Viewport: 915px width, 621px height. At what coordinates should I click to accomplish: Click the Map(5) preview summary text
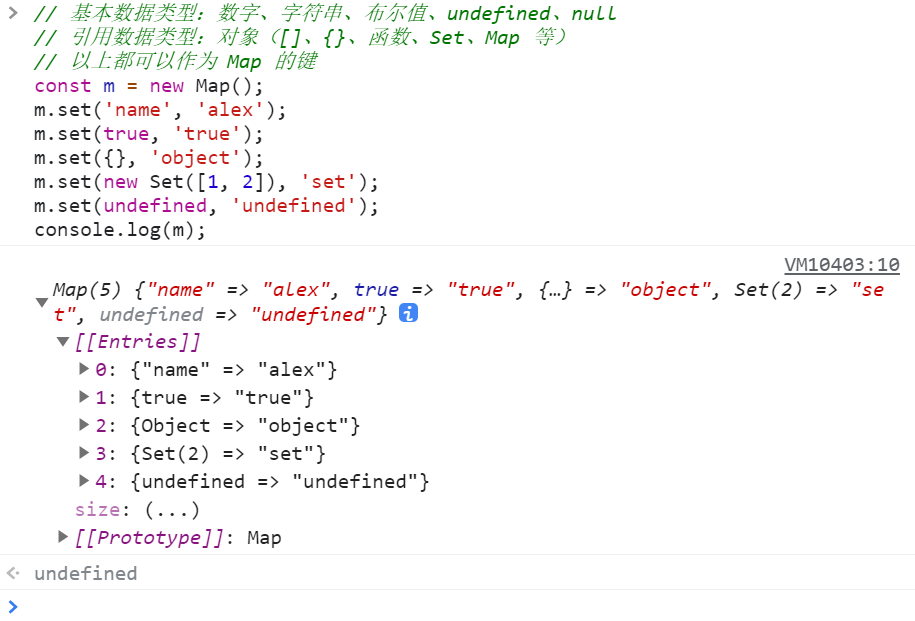pyautogui.click(x=468, y=302)
